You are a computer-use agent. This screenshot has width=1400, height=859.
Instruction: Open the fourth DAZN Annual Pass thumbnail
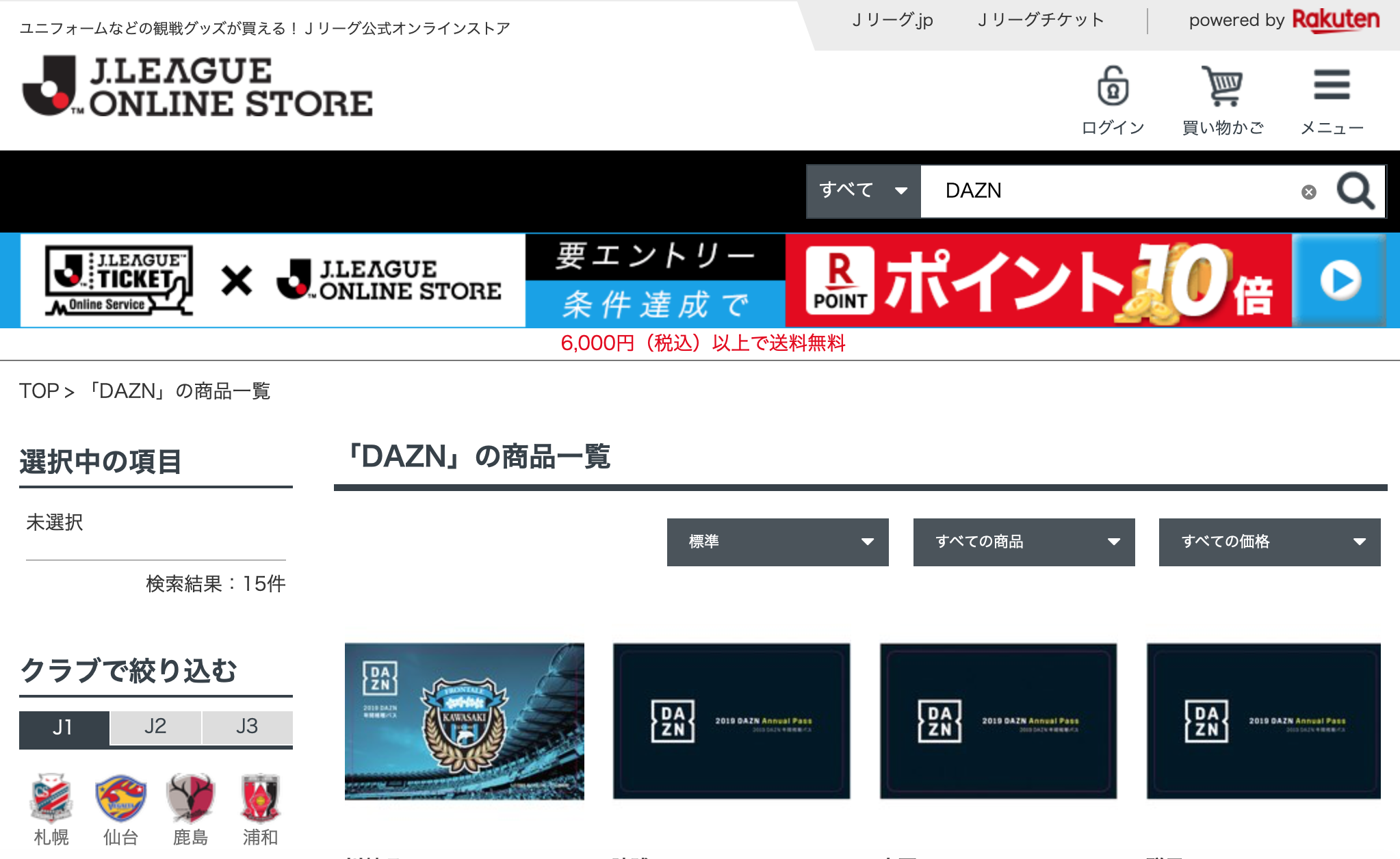pyautogui.click(x=1264, y=721)
